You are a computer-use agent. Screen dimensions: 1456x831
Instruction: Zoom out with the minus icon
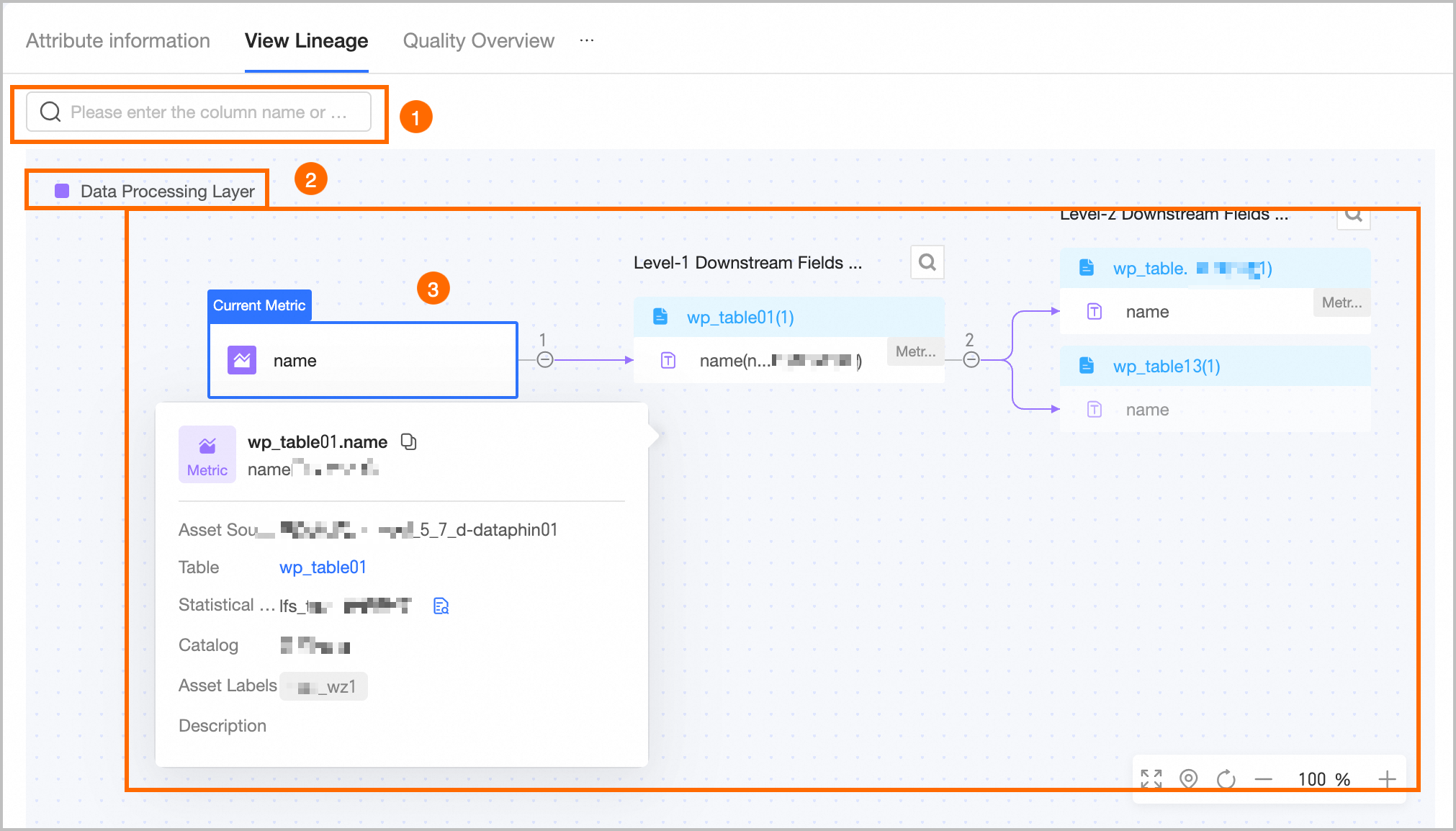pyautogui.click(x=1263, y=779)
